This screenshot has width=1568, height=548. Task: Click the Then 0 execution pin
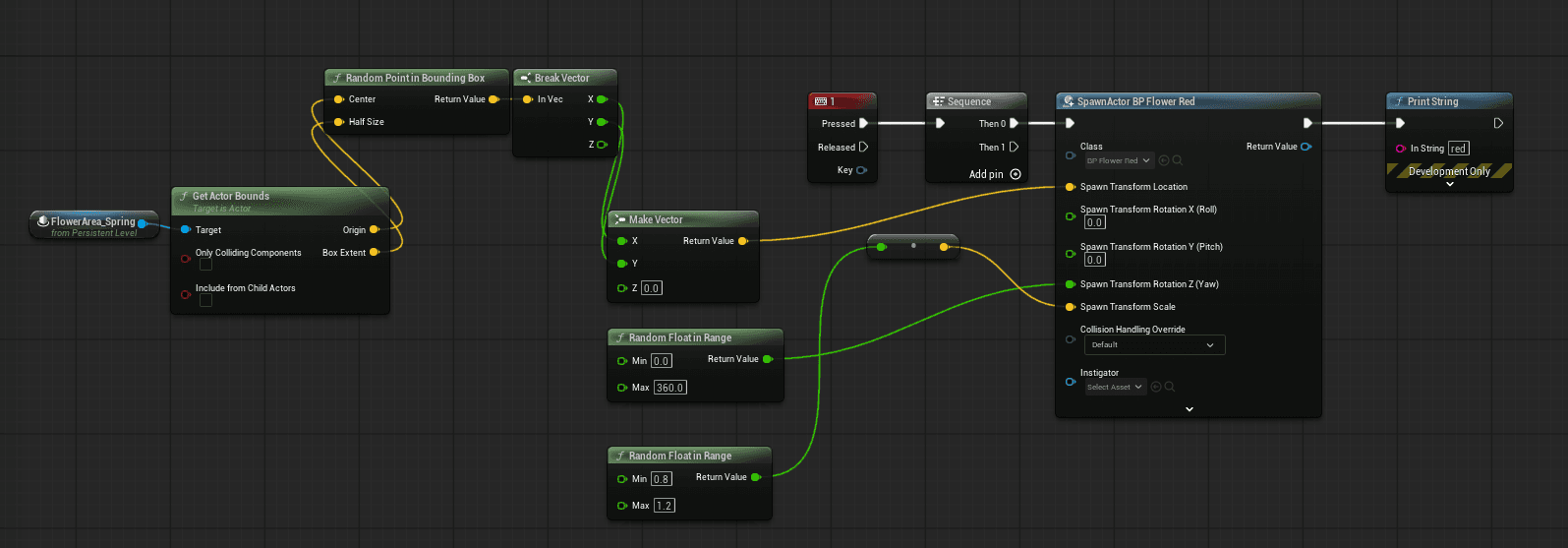click(1014, 124)
